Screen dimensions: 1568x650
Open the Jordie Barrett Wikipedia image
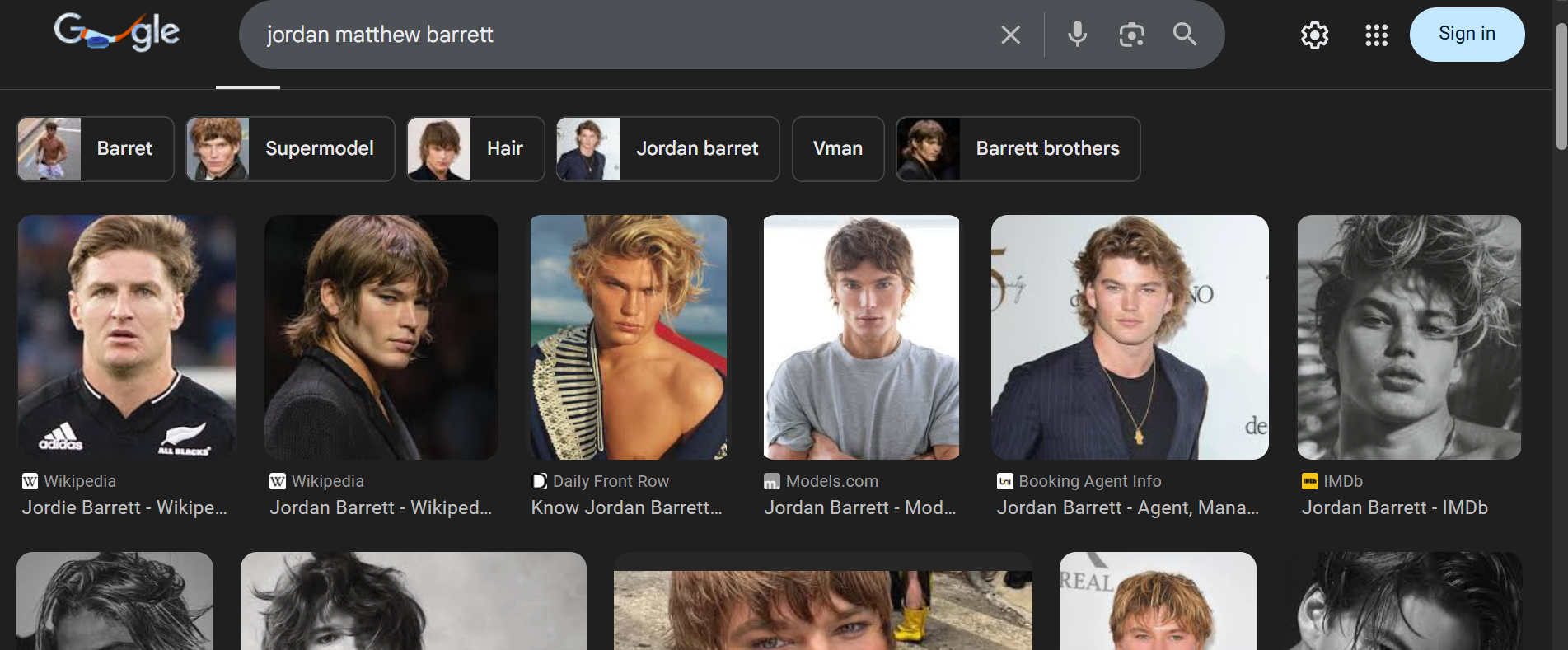[127, 337]
